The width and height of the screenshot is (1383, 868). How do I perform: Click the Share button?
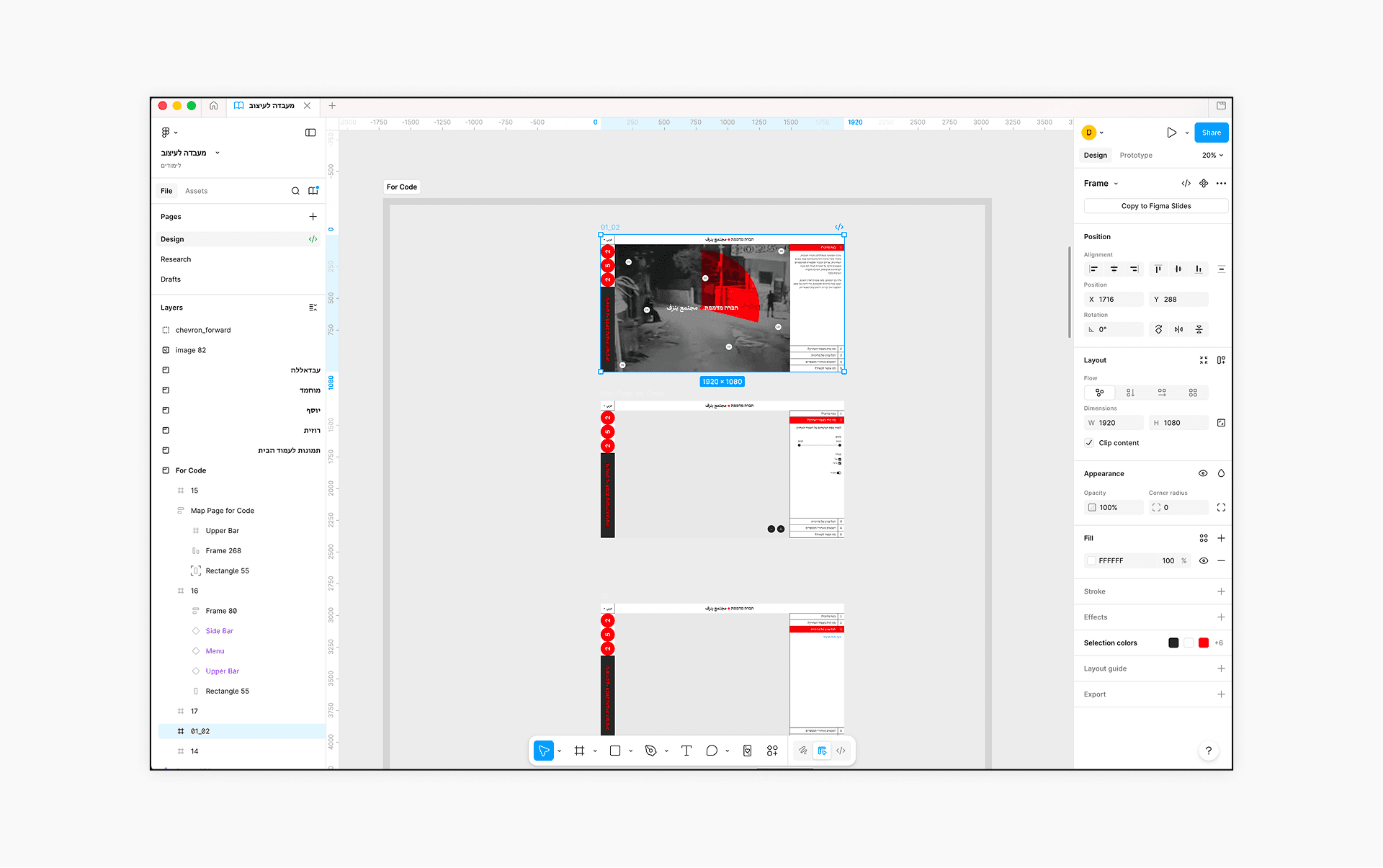click(1211, 133)
